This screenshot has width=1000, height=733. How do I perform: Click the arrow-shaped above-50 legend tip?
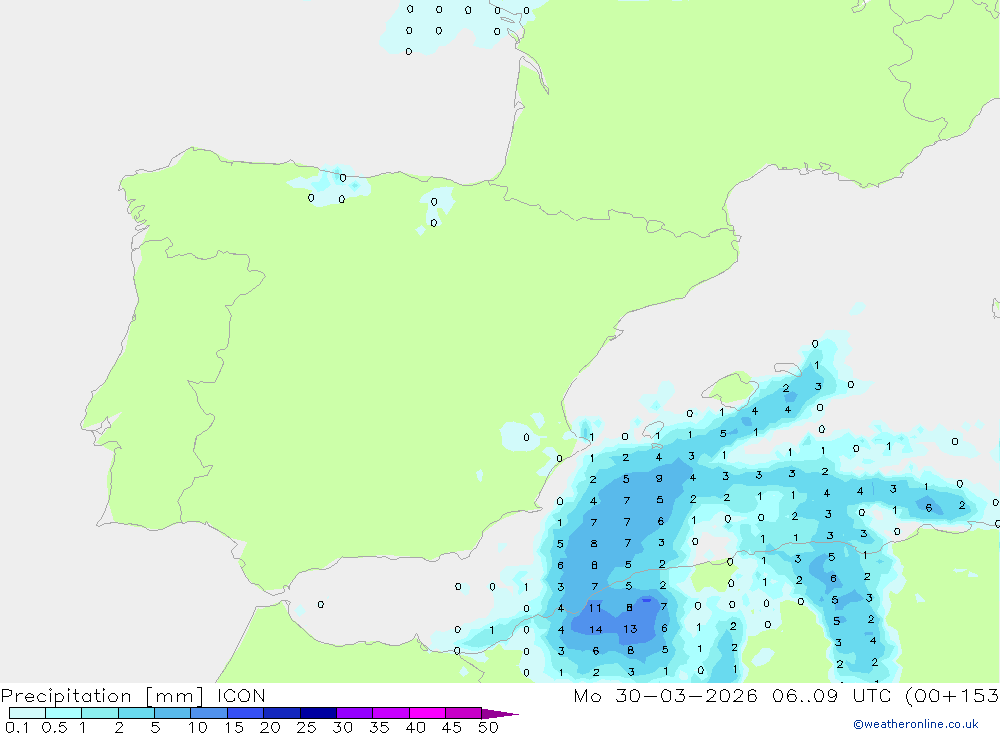[x=500, y=714]
